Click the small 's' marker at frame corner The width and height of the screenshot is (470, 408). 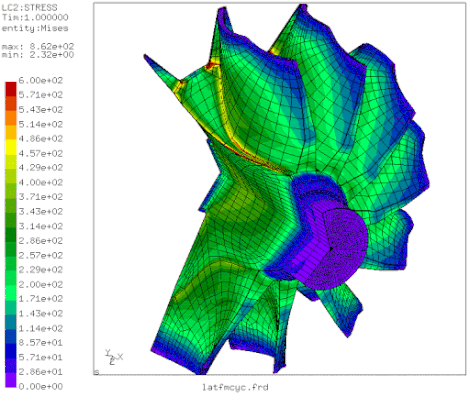coord(96,372)
